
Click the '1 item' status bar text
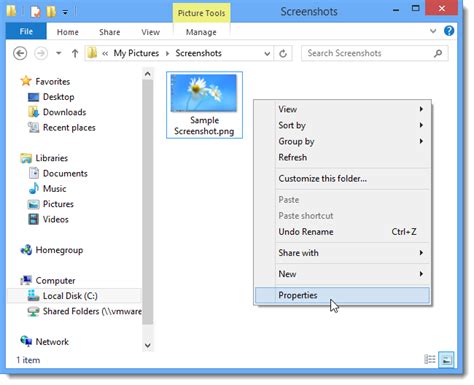[x=28, y=360]
